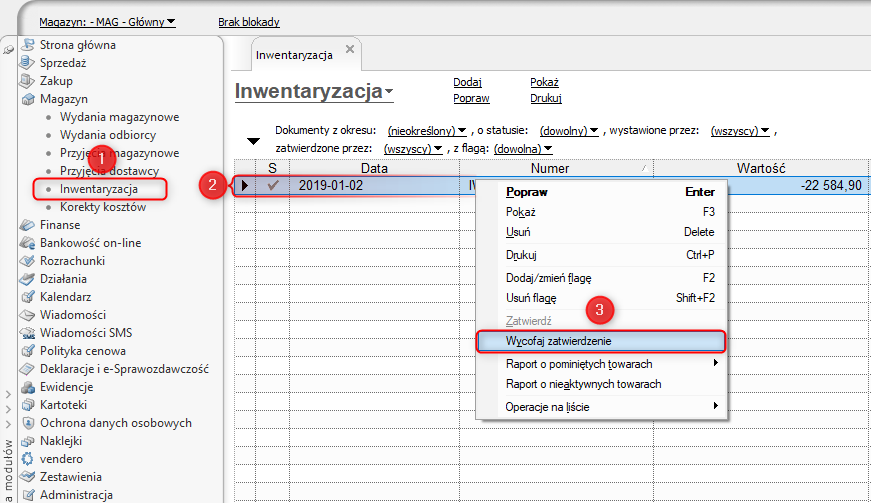Click the Wiadomości SMS icon
The image size is (871, 503).
coord(27,333)
